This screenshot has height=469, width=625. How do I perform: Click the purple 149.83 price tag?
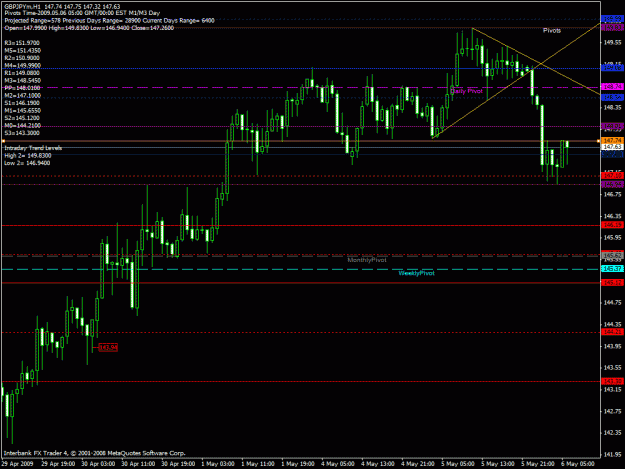[x=612, y=27]
